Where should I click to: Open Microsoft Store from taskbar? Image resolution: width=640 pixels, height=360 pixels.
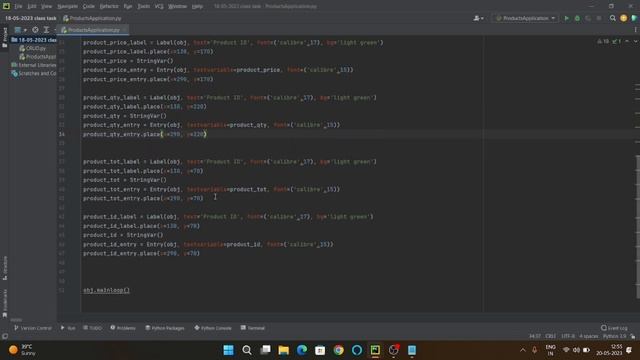tap(320, 350)
